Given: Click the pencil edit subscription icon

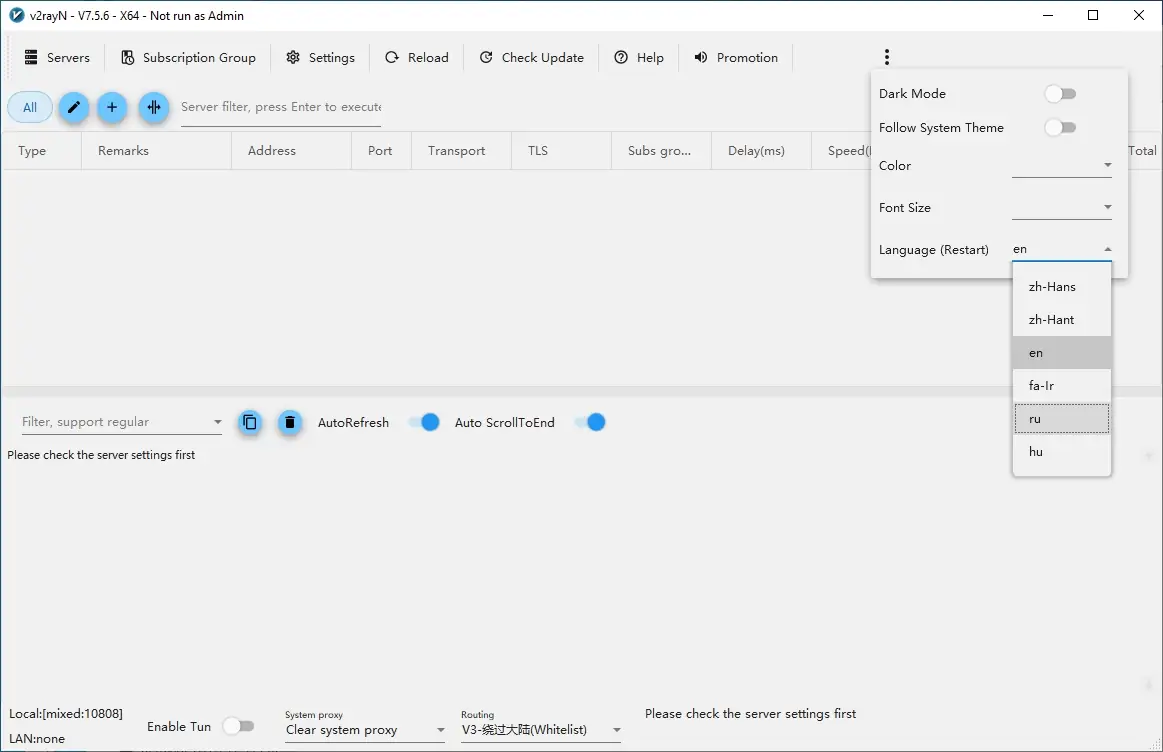Looking at the screenshot, I should click(x=74, y=108).
